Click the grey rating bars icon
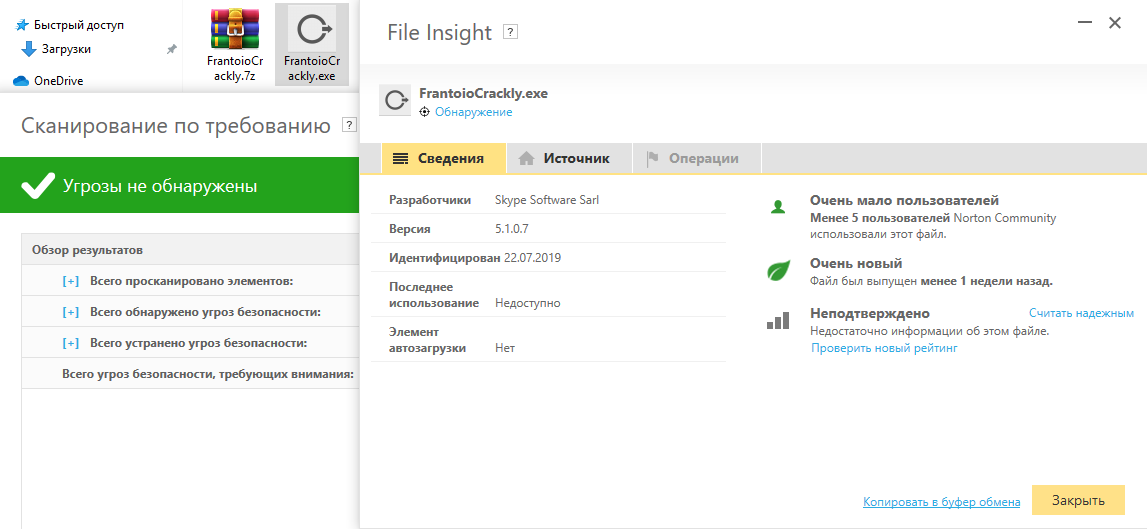 point(778,320)
